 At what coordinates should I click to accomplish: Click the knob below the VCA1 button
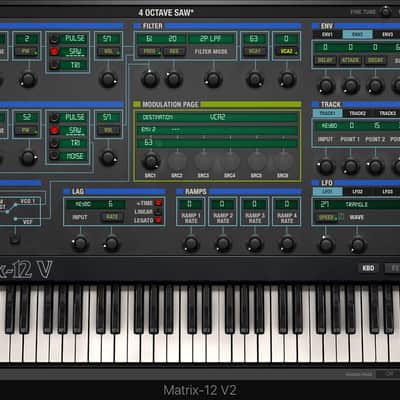255,80
